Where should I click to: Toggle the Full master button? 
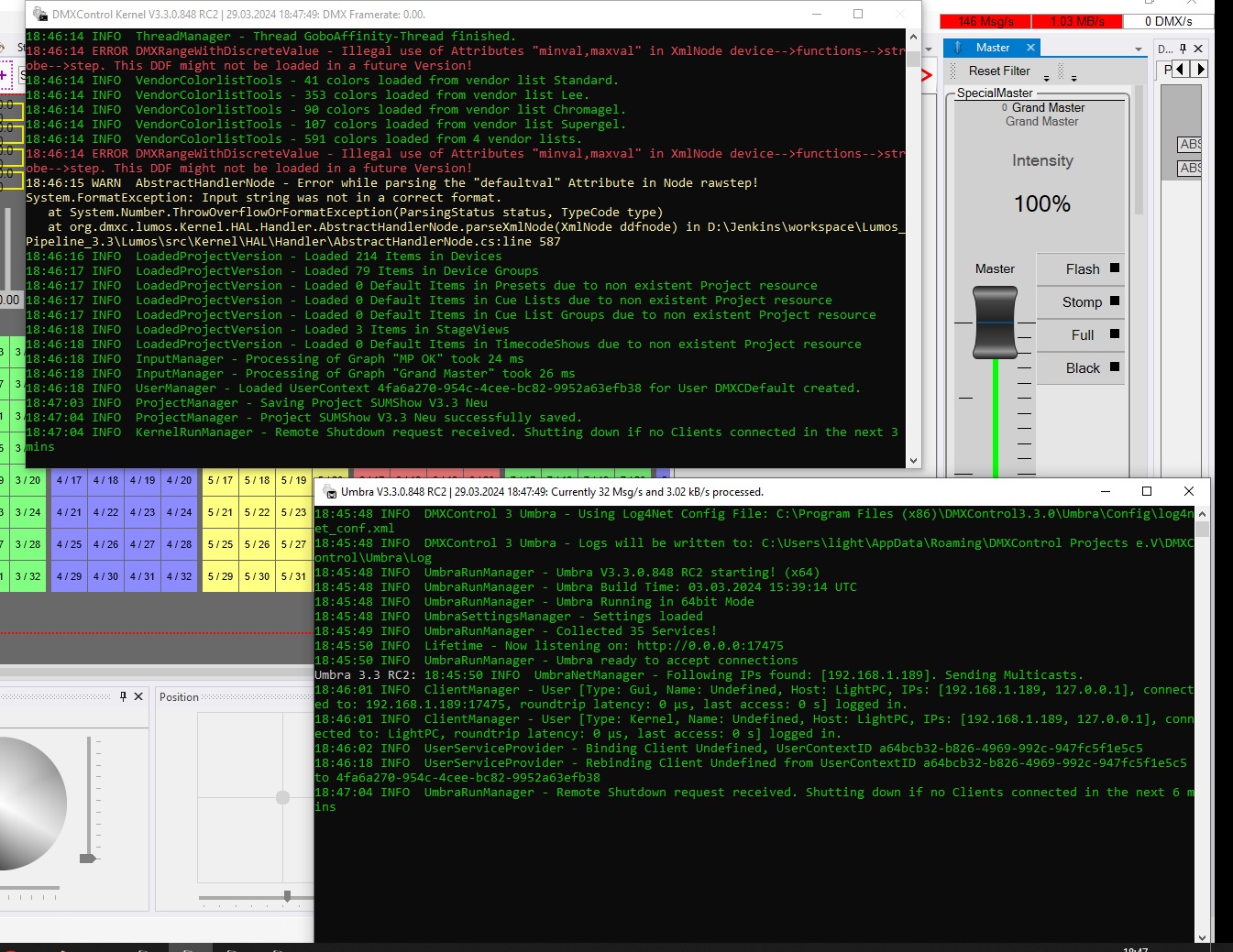click(1082, 335)
